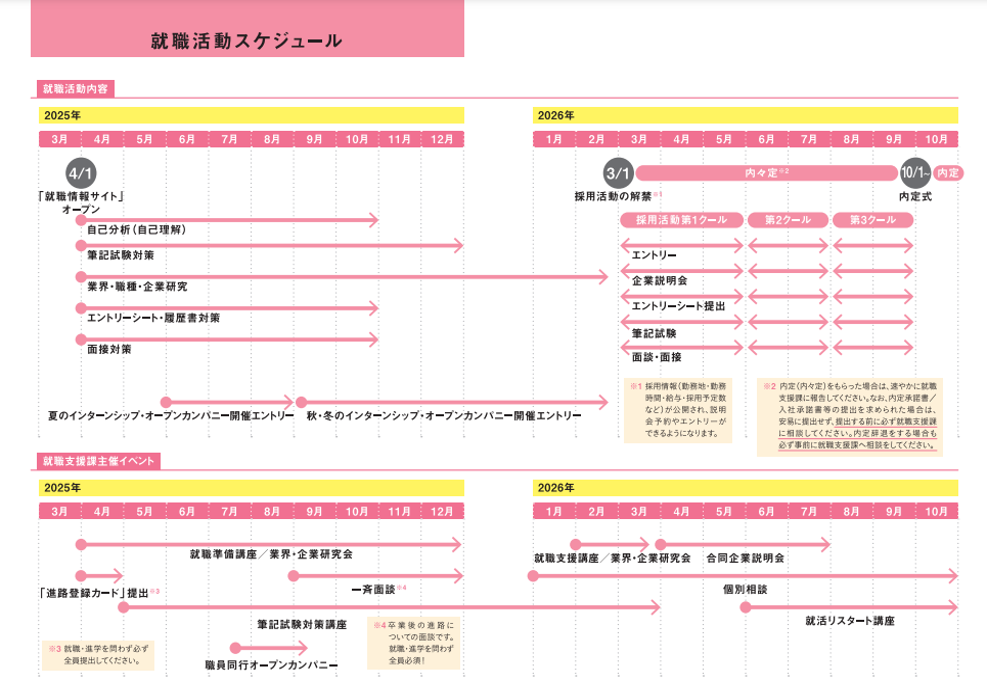Viewport: 987px width, 686px height.
Task: Open the ※1 採用情報 footnote box
Action: (x=678, y=409)
